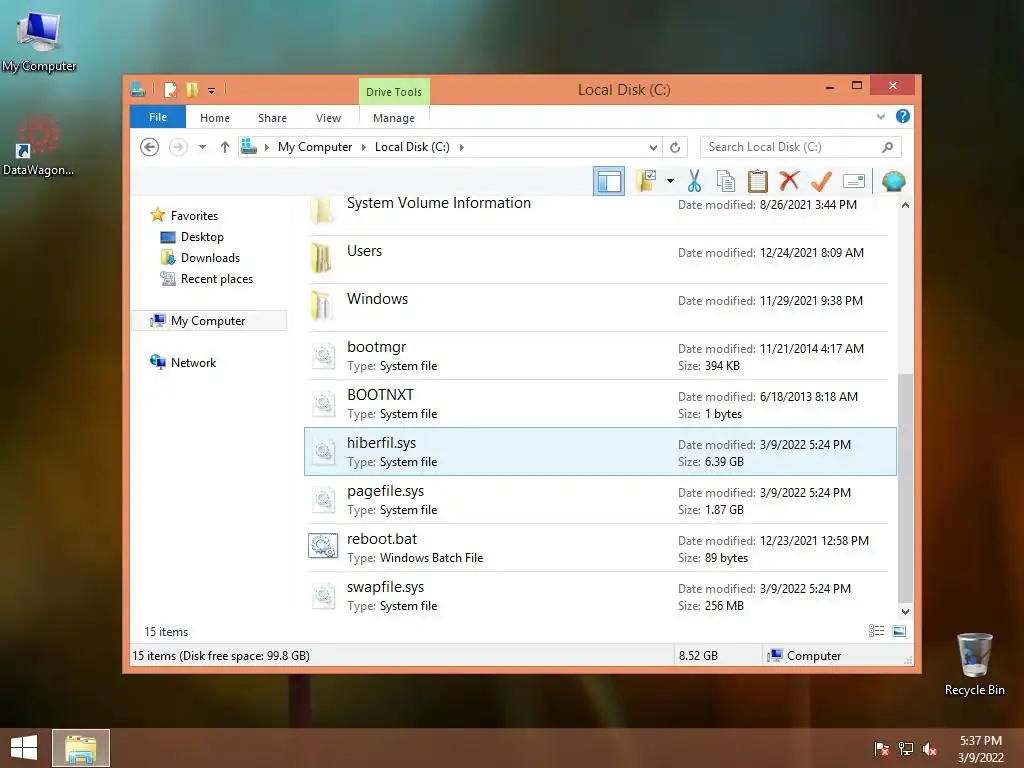Select the bootmgr file

point(600,355)
